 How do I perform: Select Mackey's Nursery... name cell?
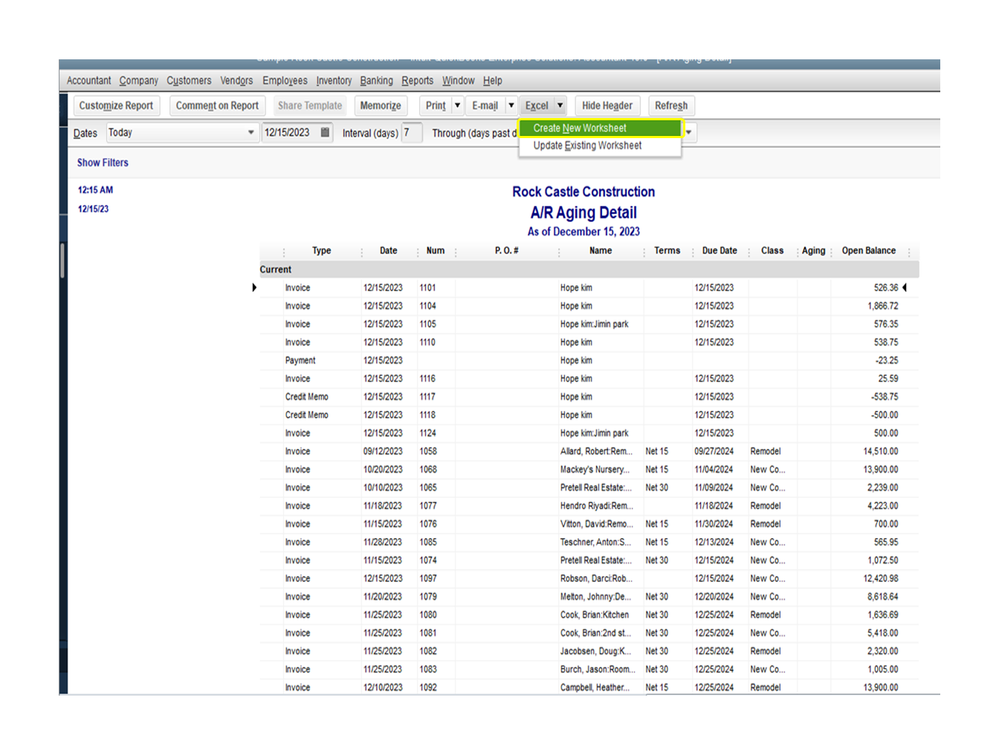pyautogui.click(x=595, y=469)
